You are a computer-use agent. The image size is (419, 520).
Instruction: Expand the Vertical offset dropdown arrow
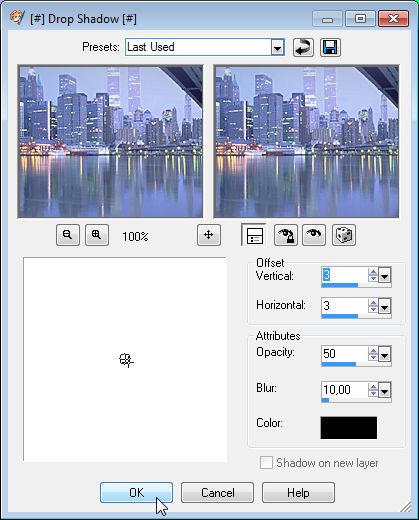385,276
